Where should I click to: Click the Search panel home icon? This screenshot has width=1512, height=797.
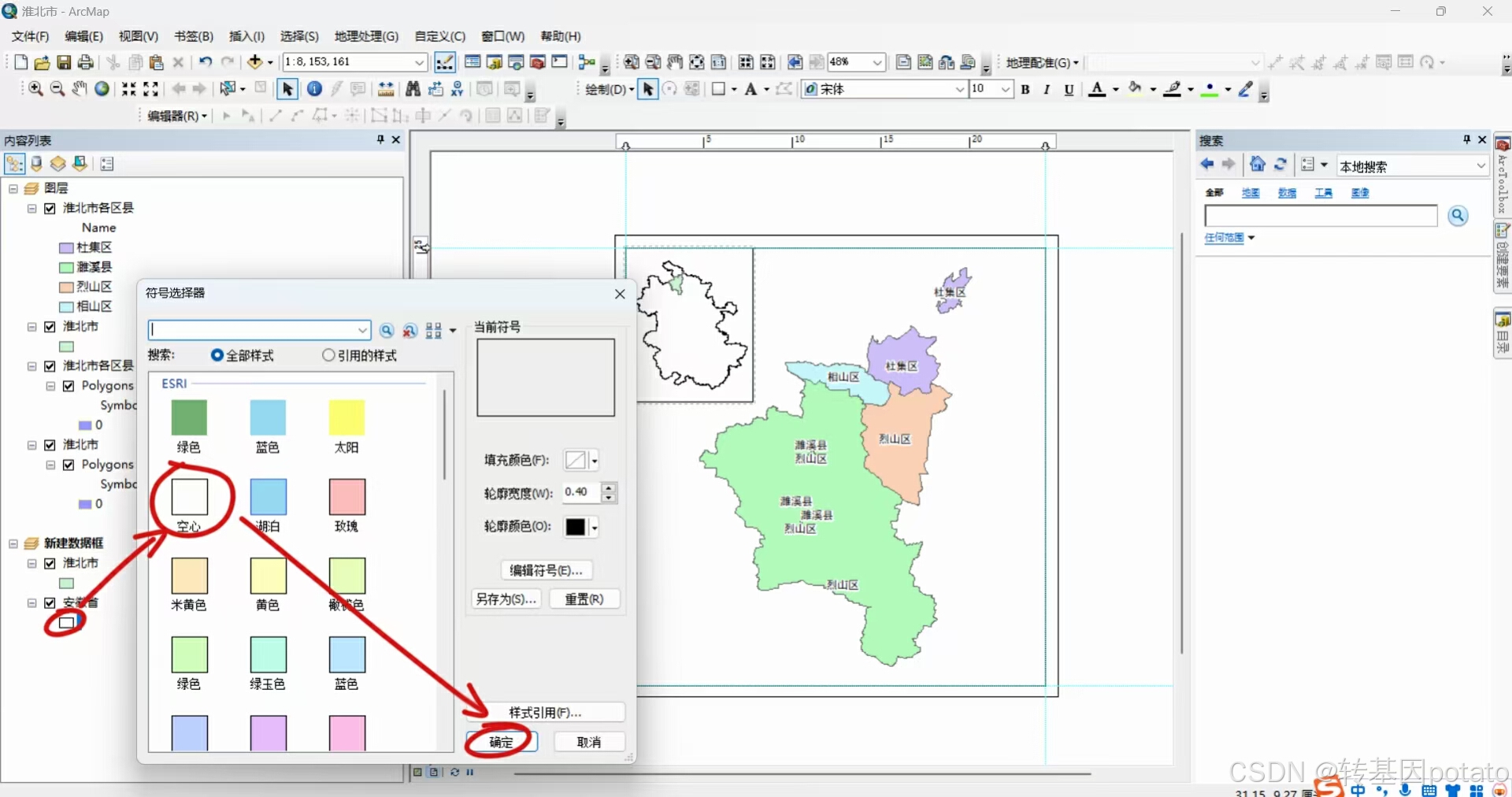[x=1258, y=165]
